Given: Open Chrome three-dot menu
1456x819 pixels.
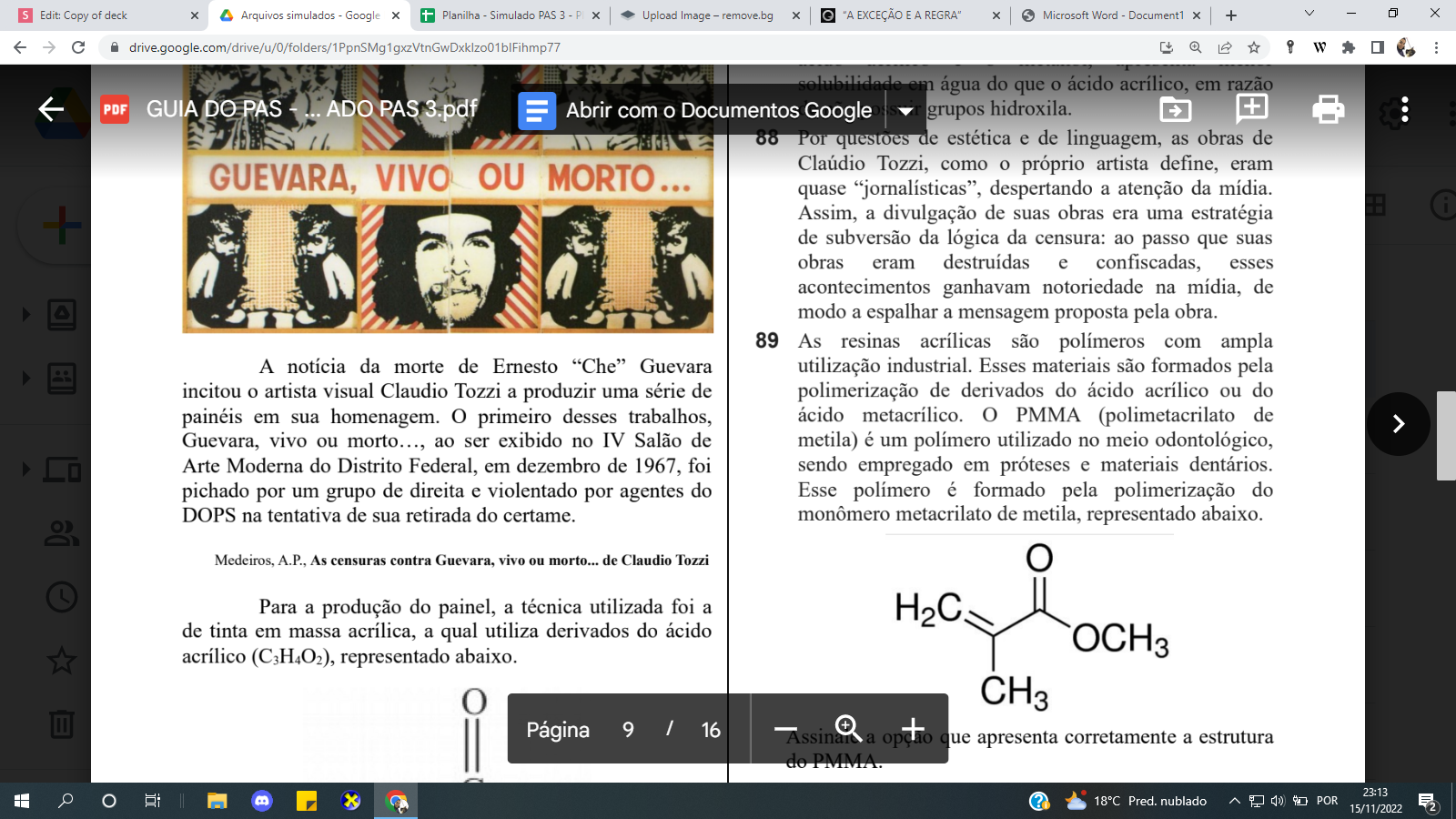Looking at the screenshot, I should pos(1436,47).
